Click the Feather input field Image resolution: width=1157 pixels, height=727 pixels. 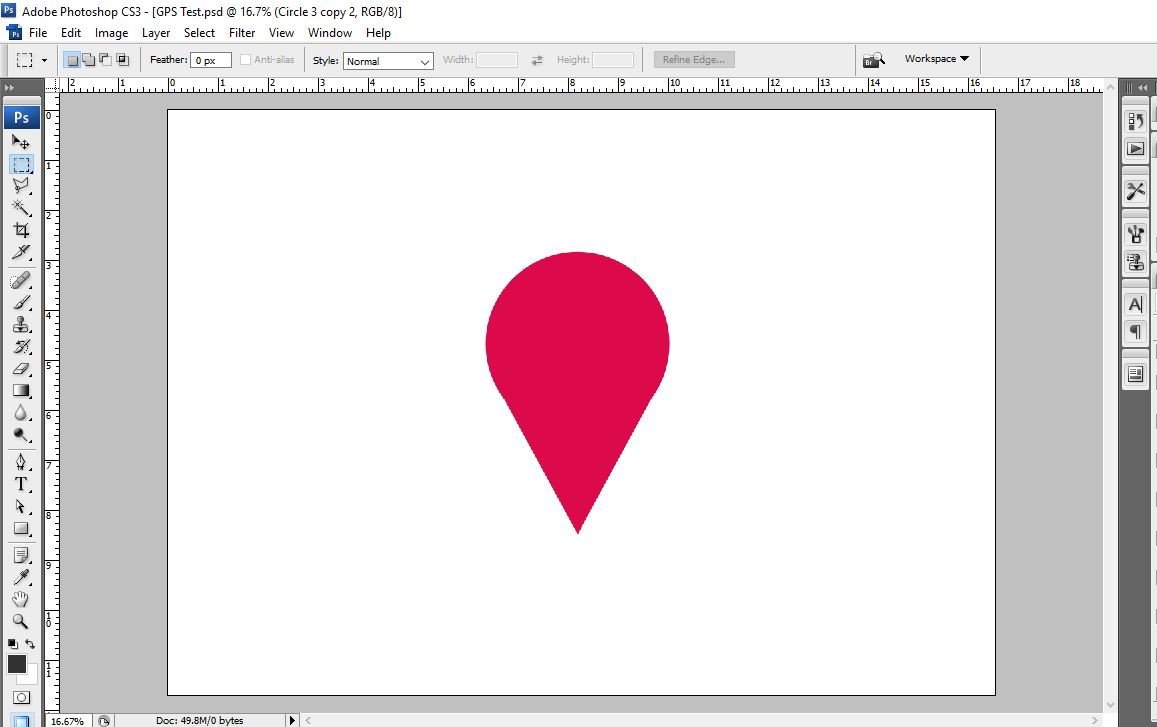click(211, 61)
